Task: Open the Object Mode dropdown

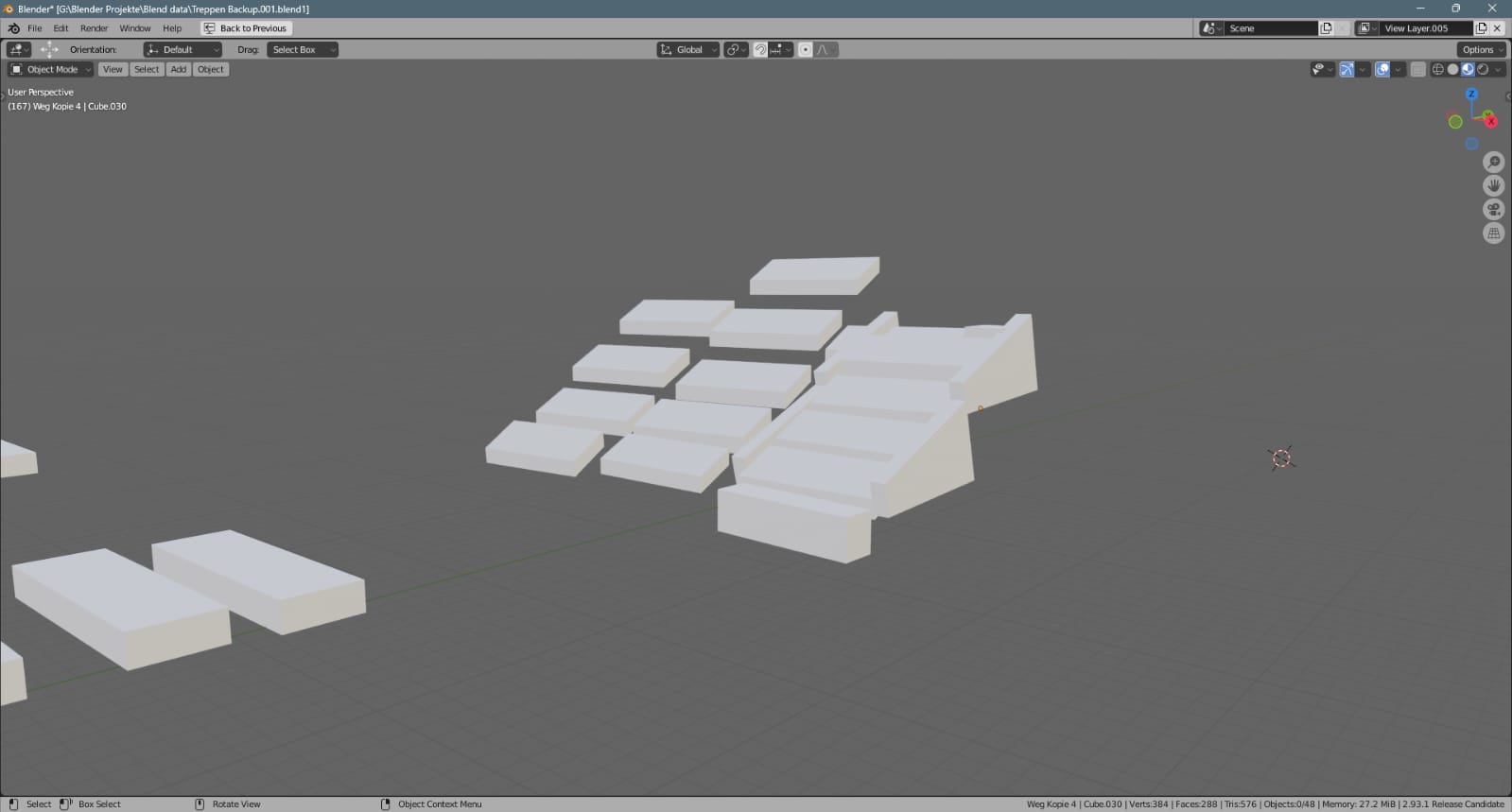Action: (51, 69)
